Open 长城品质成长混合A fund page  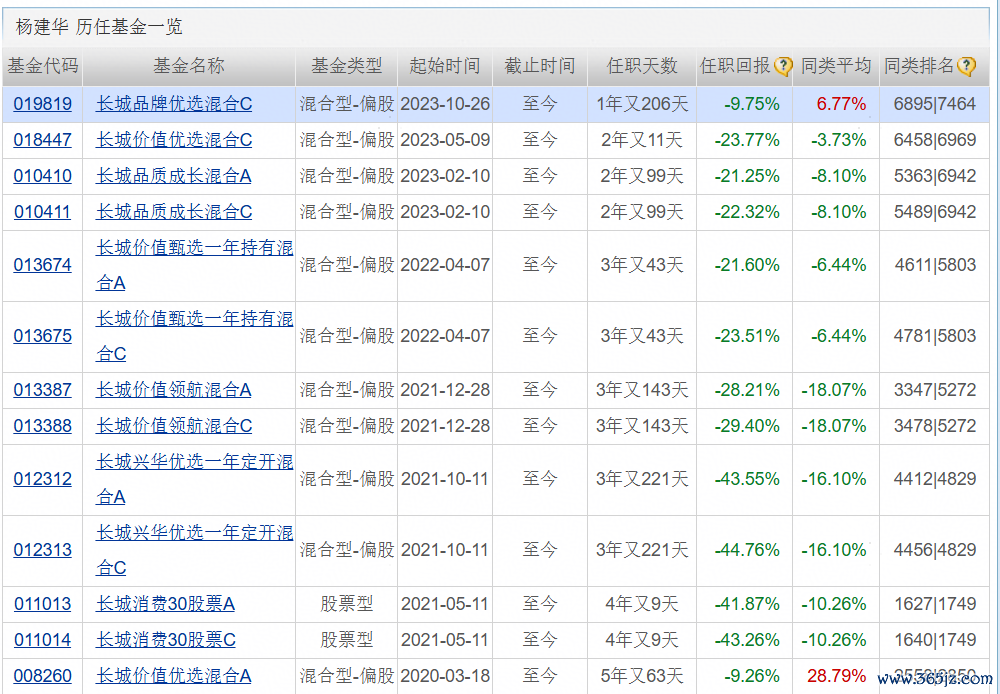coord(173,176)
